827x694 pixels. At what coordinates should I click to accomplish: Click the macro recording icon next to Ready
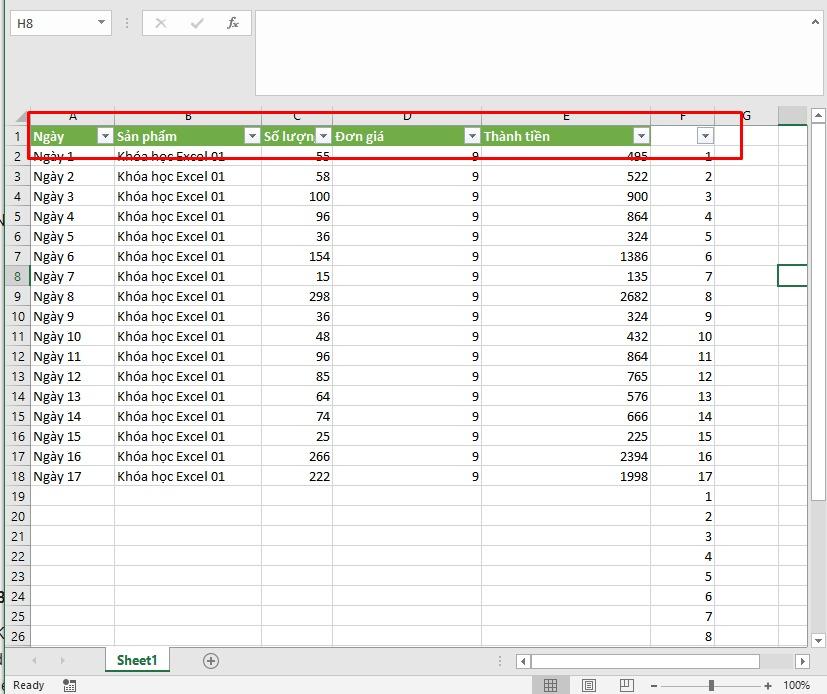68,686
